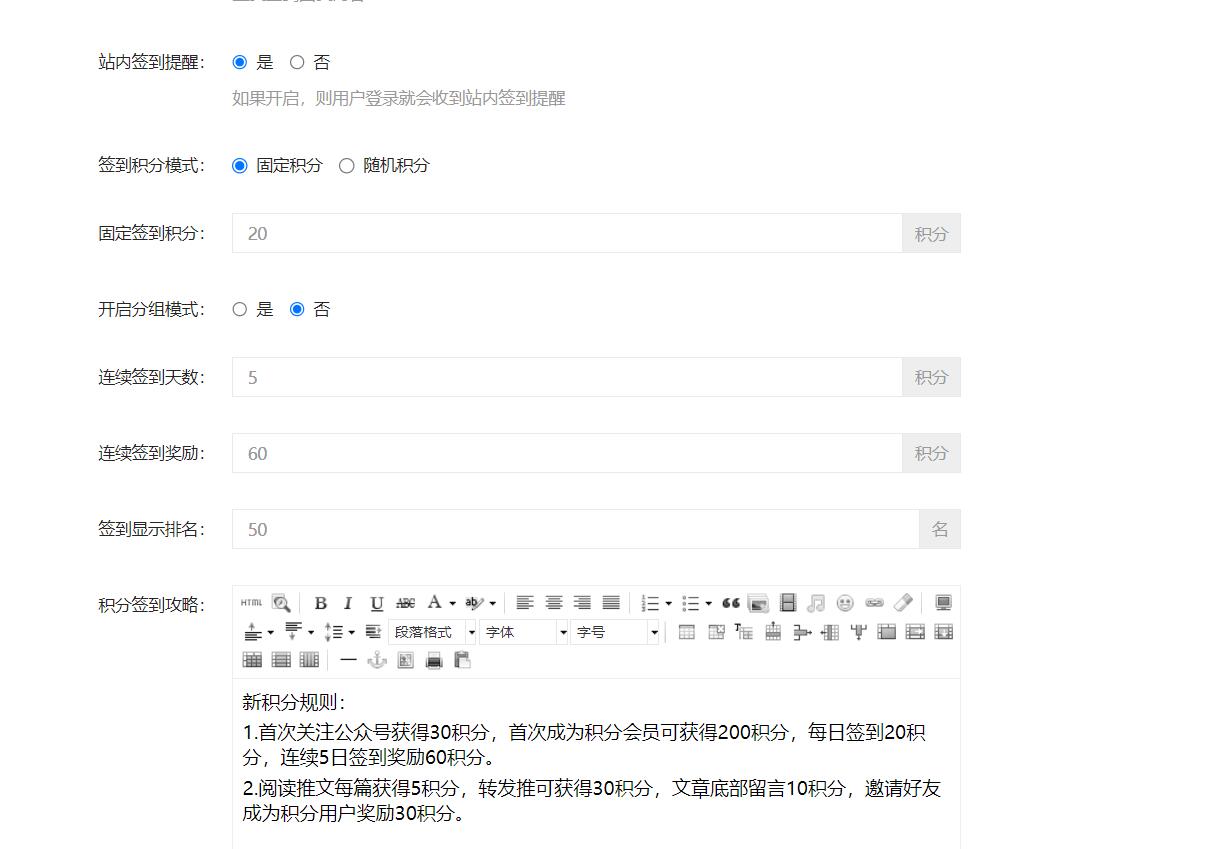1212x849 pixels.
Task: Expand the line height options arrow
Action: (351, 632)
